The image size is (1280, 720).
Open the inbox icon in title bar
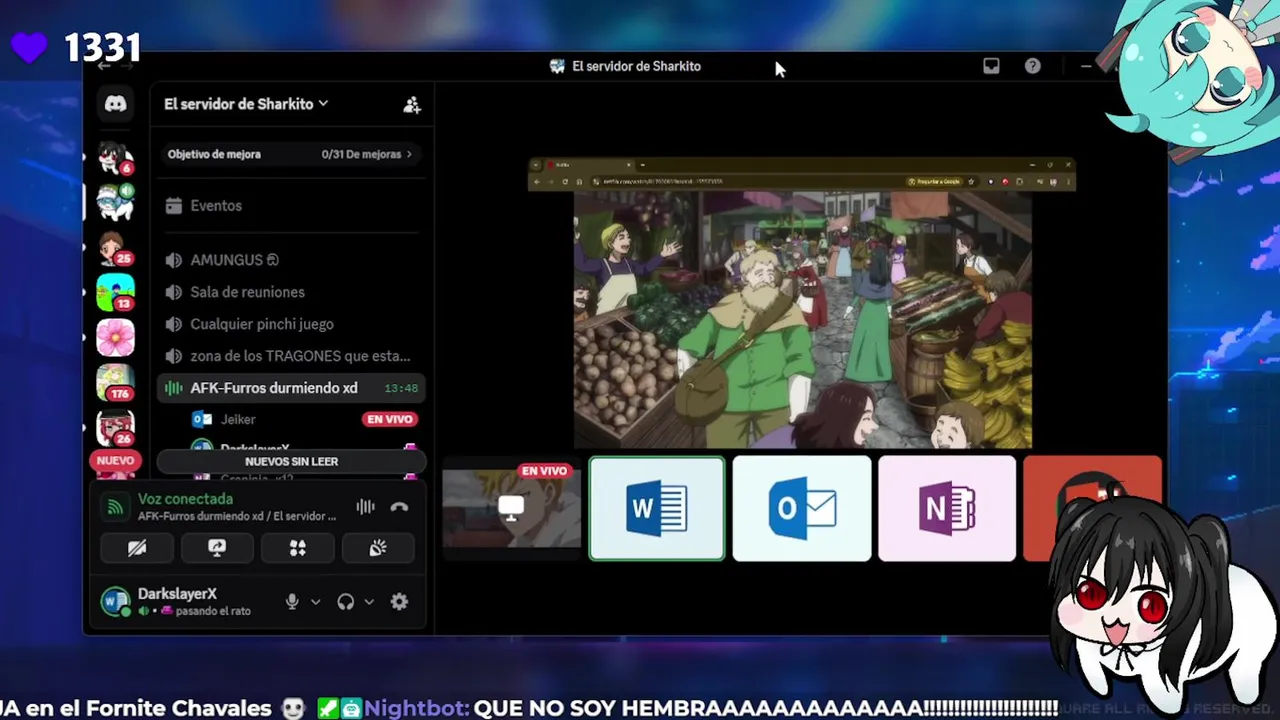tap(991, 66)
